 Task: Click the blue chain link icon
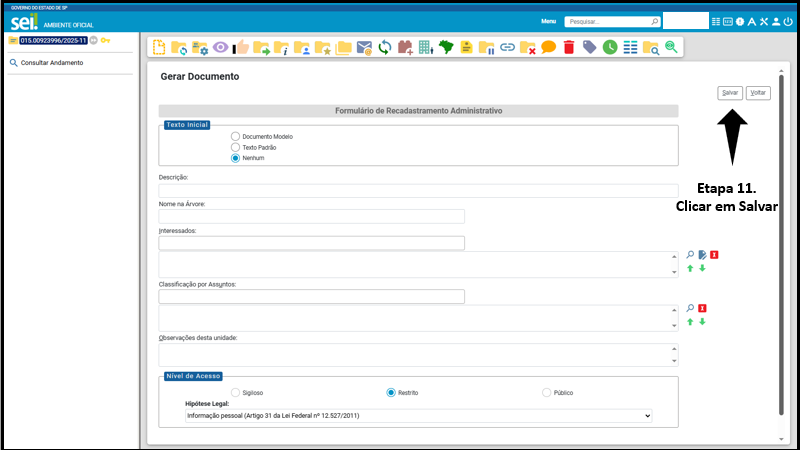coord(507,47)
